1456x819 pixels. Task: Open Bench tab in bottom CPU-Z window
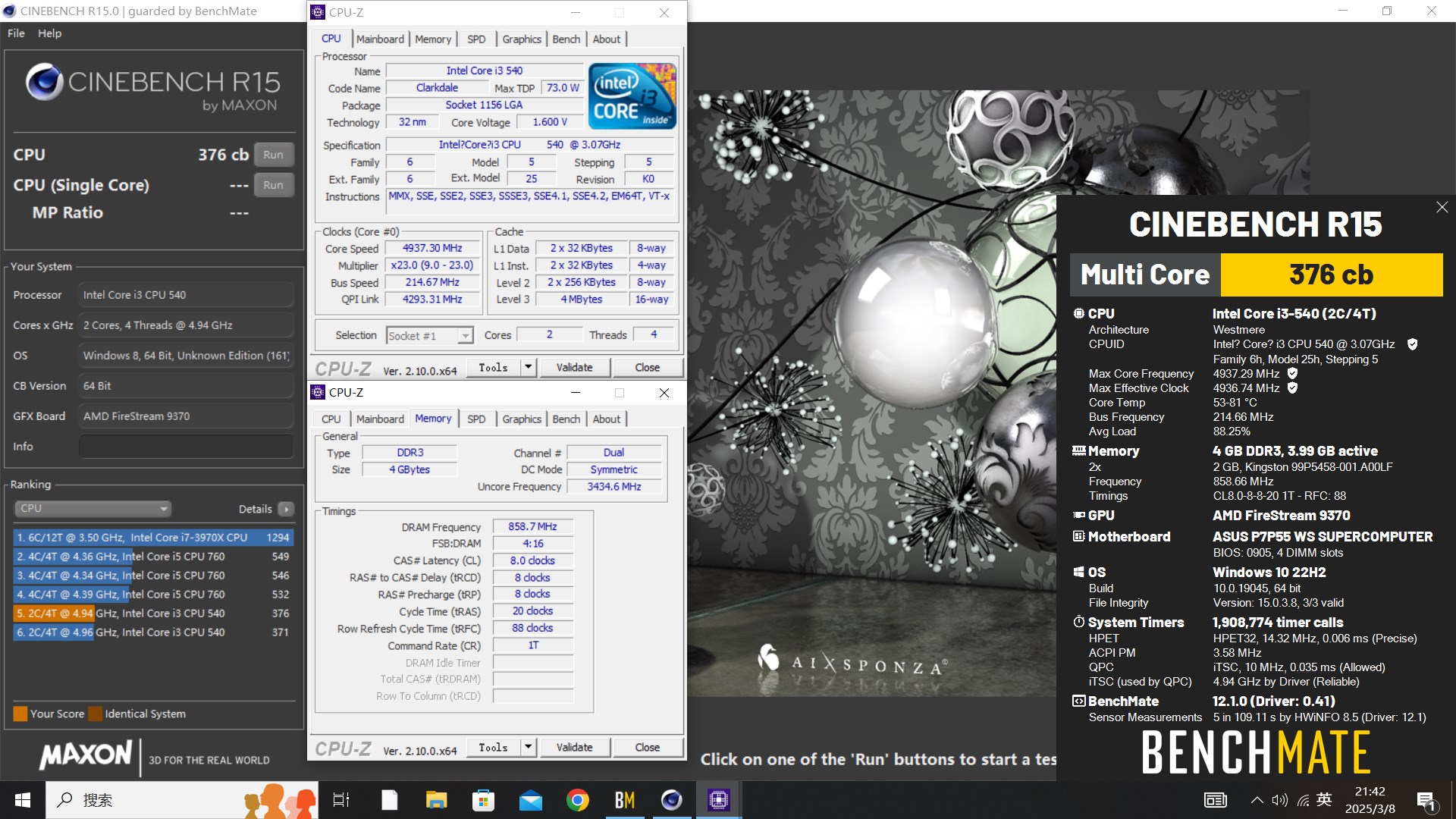566,419
